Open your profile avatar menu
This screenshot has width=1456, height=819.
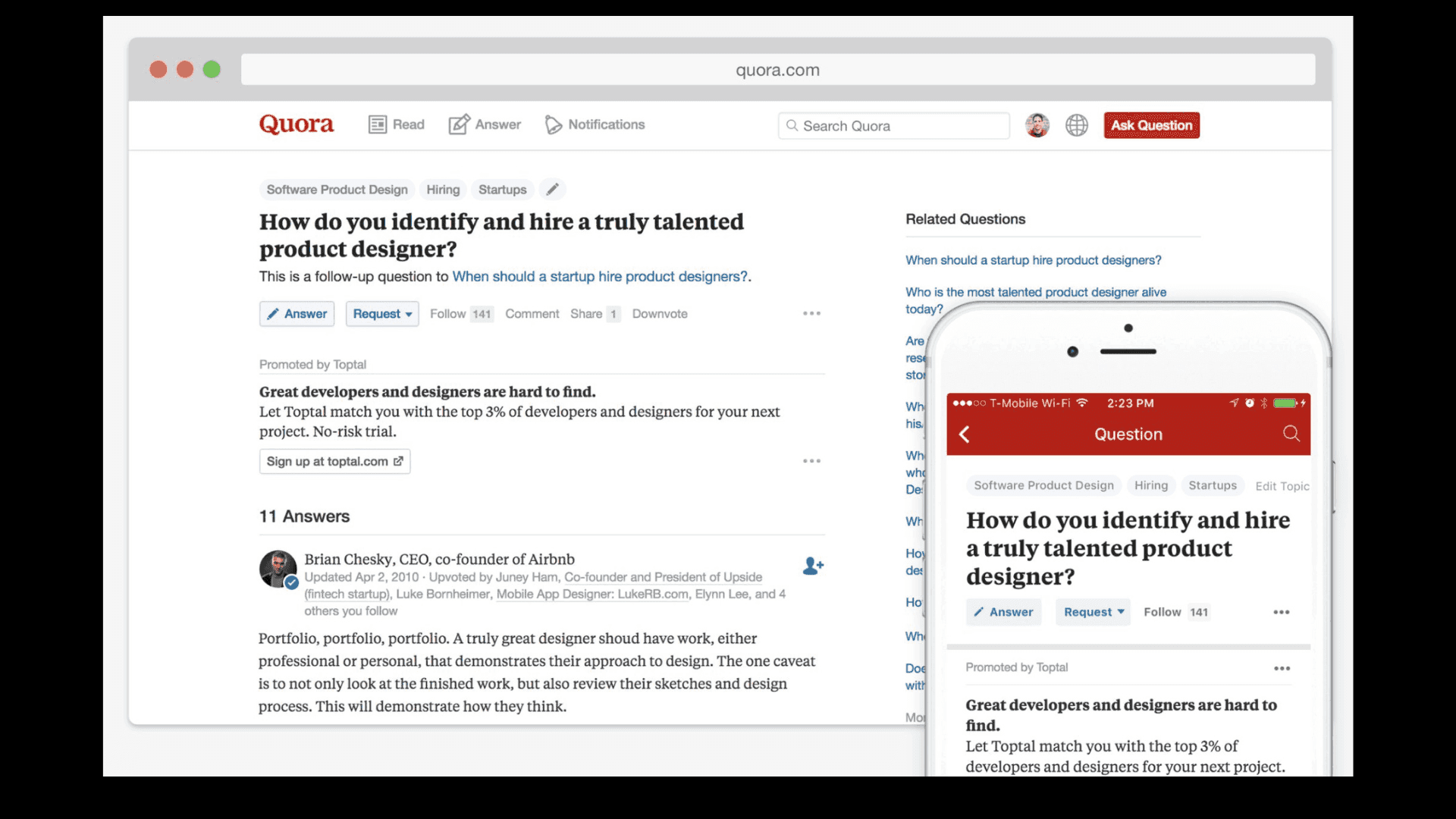pos(1037,125)
